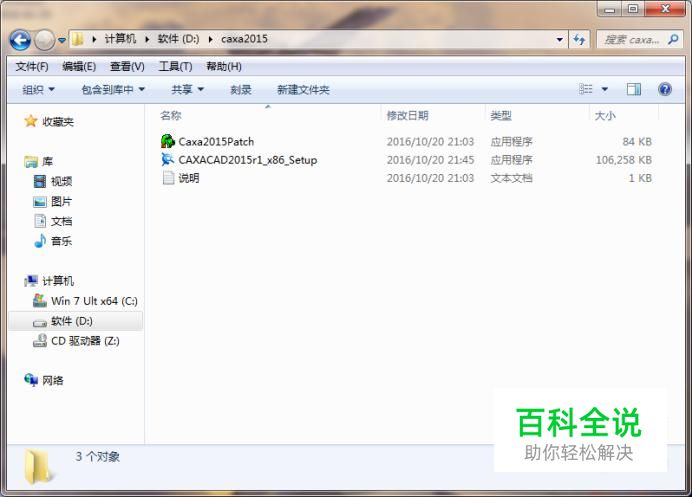The height and width of the screenshot is (497, 692).
Task: Open the 查看(V) menu
Action: click(127, 67)
